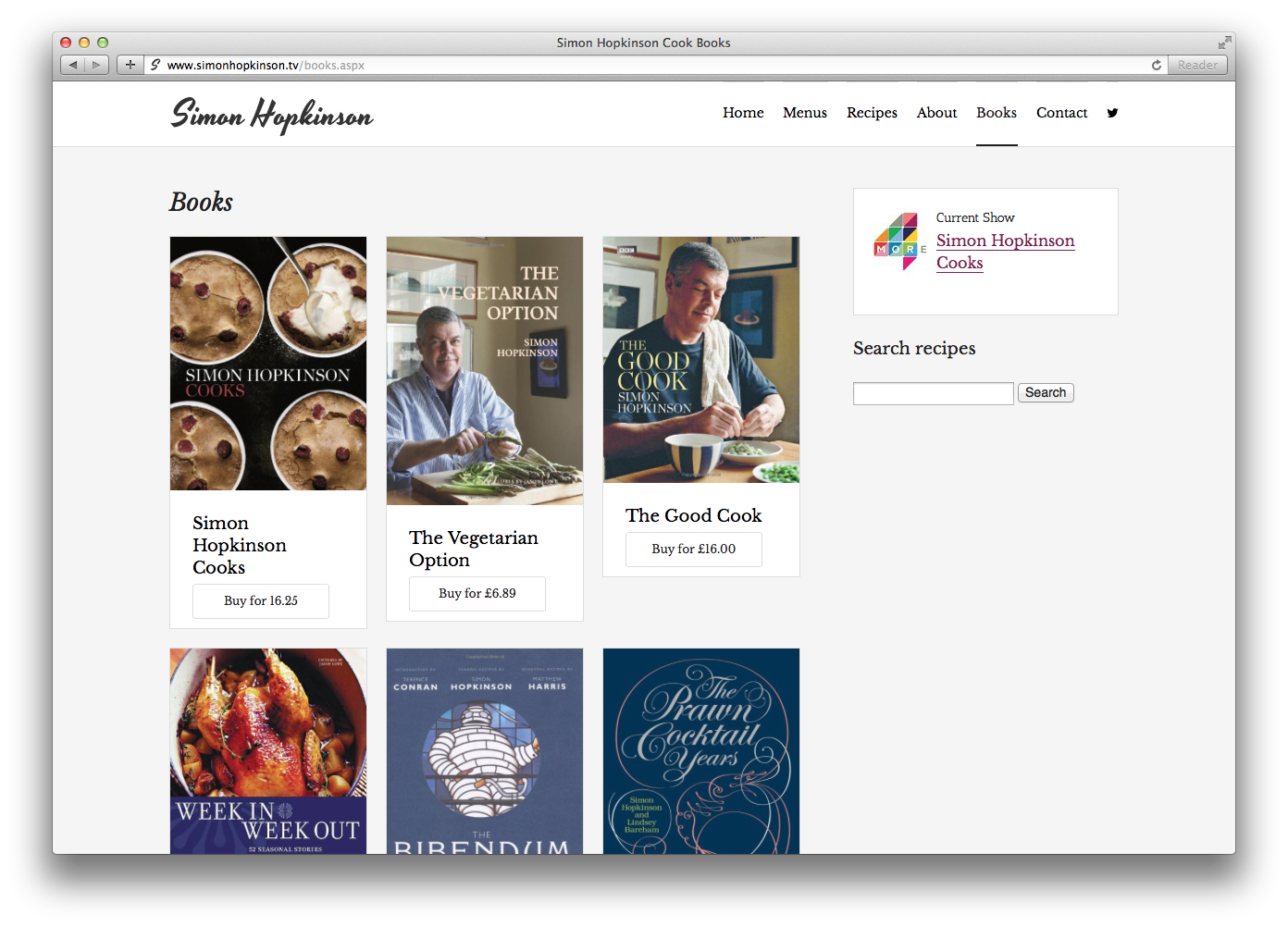Open the Simon Hopkinson Cooks book cover

tap(268, 364)
